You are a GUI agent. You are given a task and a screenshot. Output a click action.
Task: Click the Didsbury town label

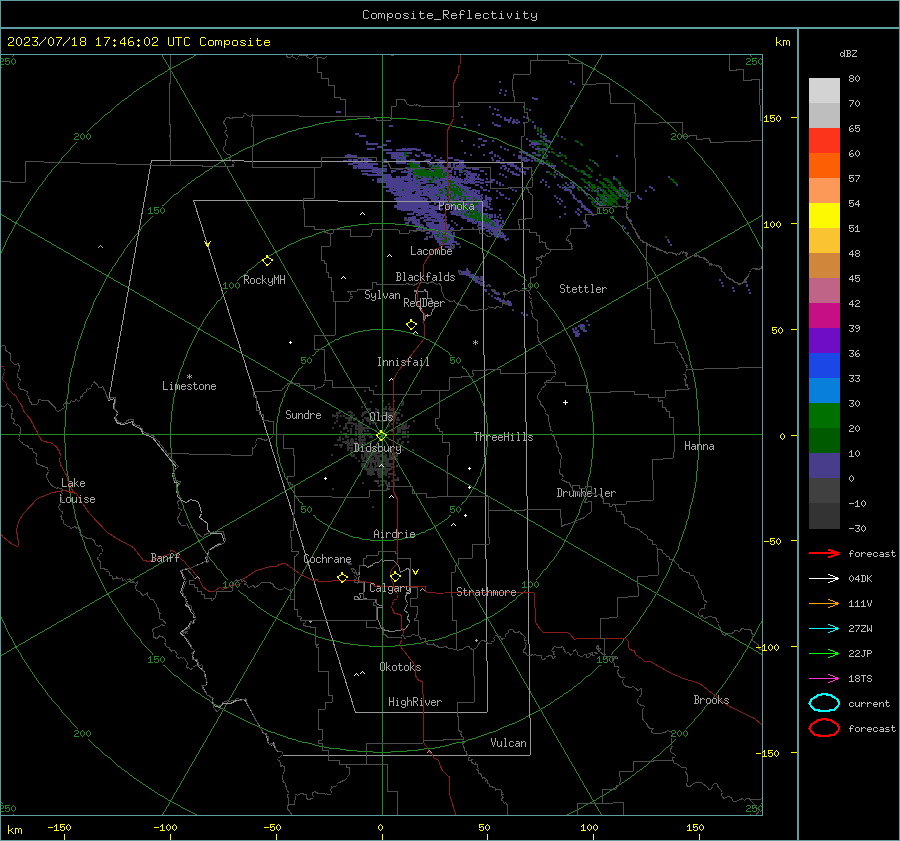[x=377, y=448]
